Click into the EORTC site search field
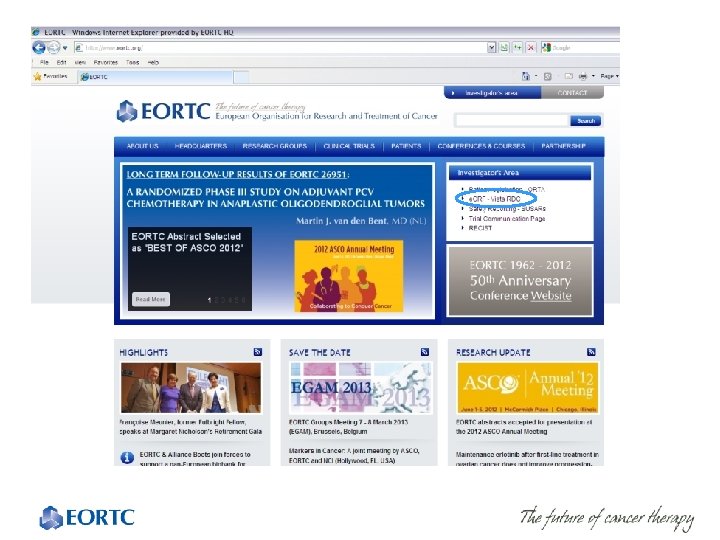The image size is (720, 540). 512,121
